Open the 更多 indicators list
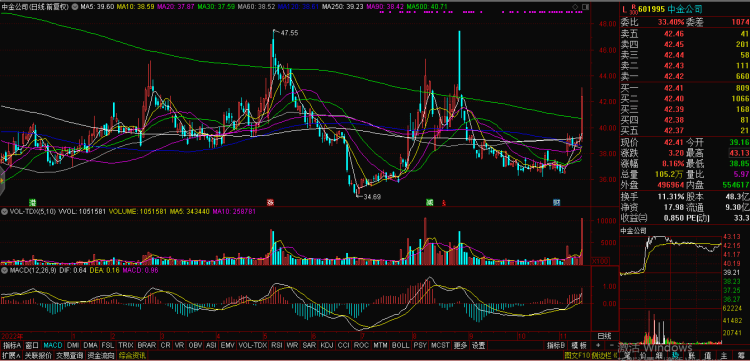This screenshot has height=361, width=750. (x=460, y=345)
